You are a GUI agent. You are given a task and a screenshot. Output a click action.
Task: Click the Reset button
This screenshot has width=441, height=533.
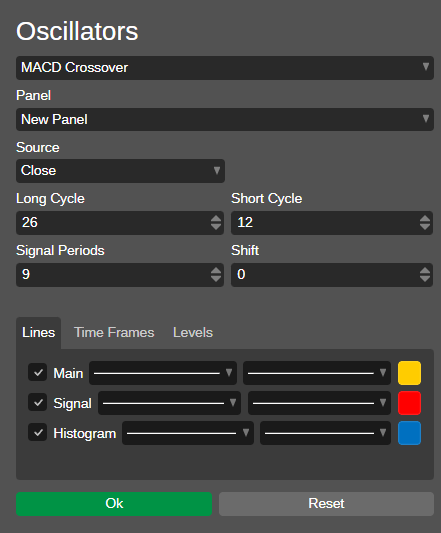pyautogui.click(x=326, y=504)
